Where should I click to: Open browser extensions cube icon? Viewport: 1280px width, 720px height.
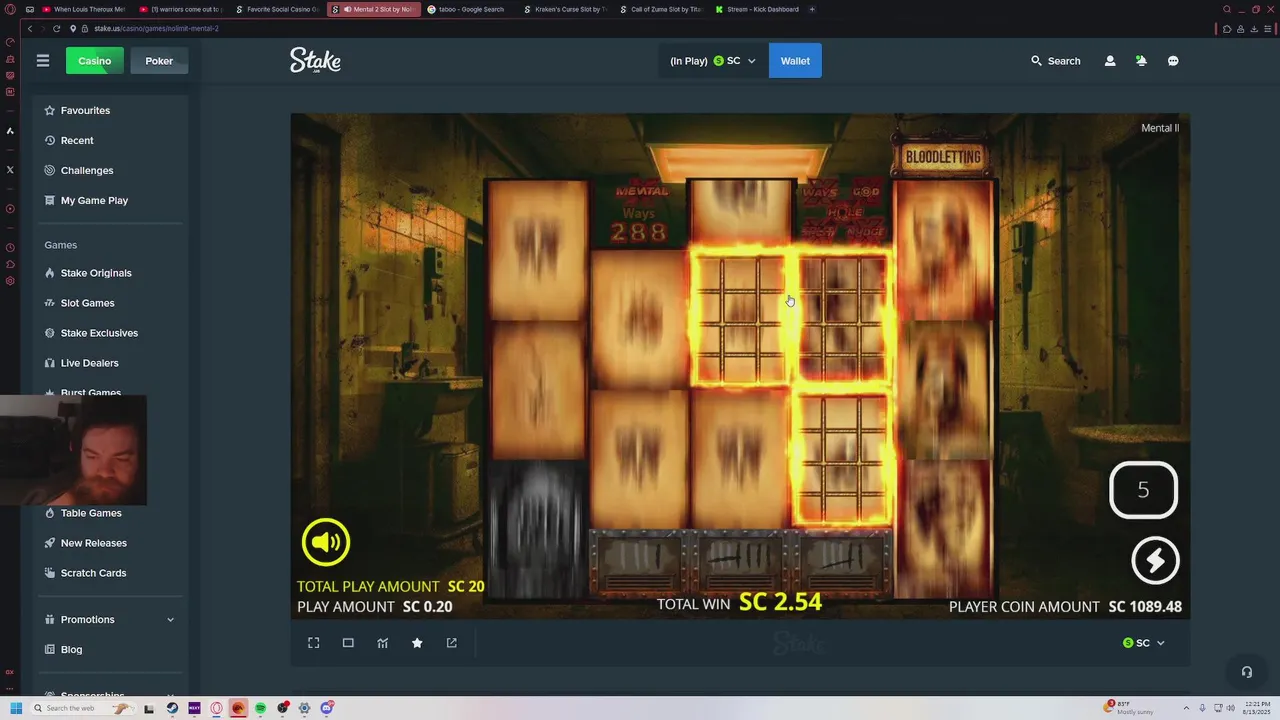(1227, 29)
